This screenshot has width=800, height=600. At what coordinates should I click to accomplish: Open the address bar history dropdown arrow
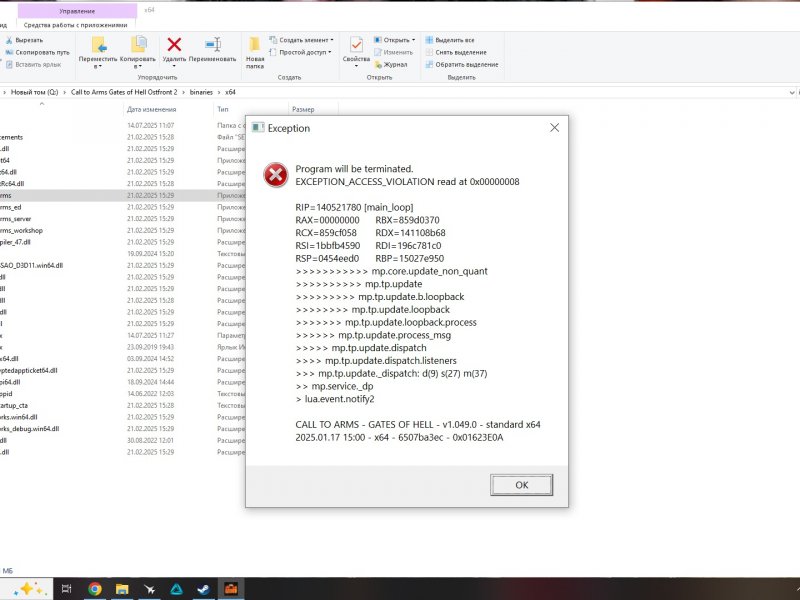[x=792, y=92]
